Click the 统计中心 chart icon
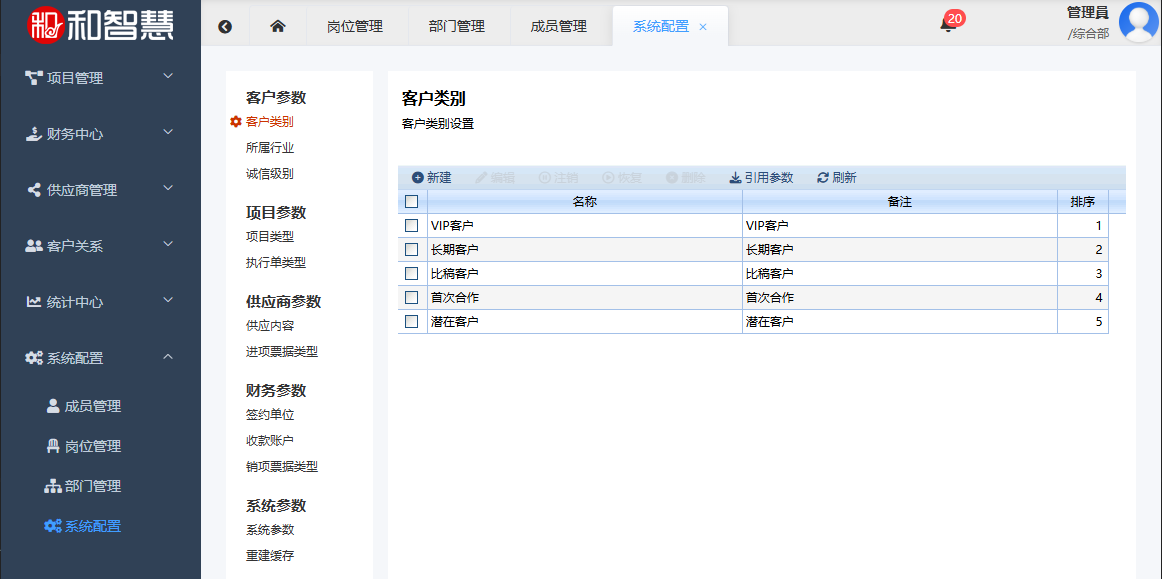Viewport: 1162px width, 579px height. pyautogui.click(x=34, y=302)
